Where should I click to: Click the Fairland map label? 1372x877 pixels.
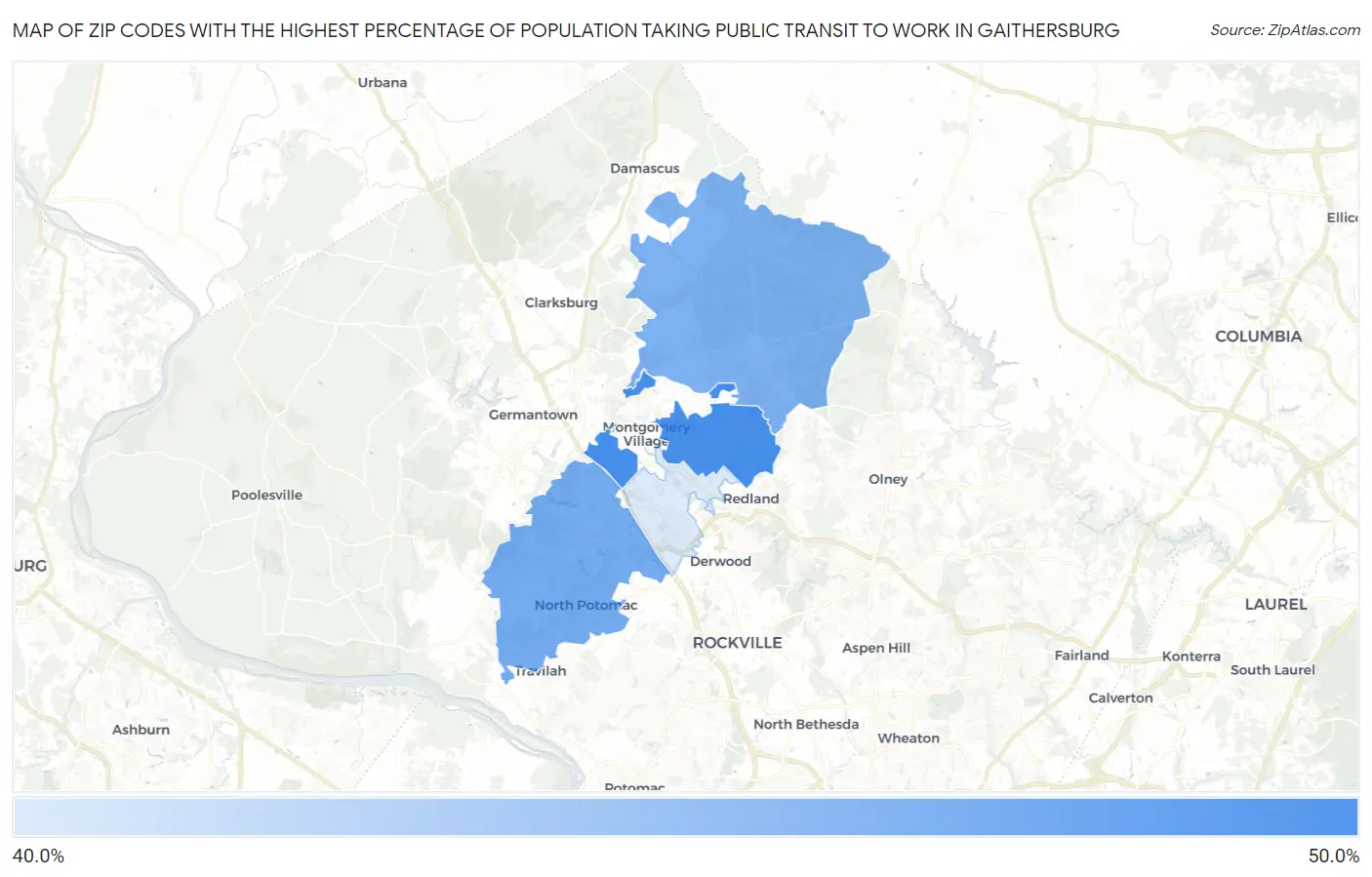point(1082,656)
